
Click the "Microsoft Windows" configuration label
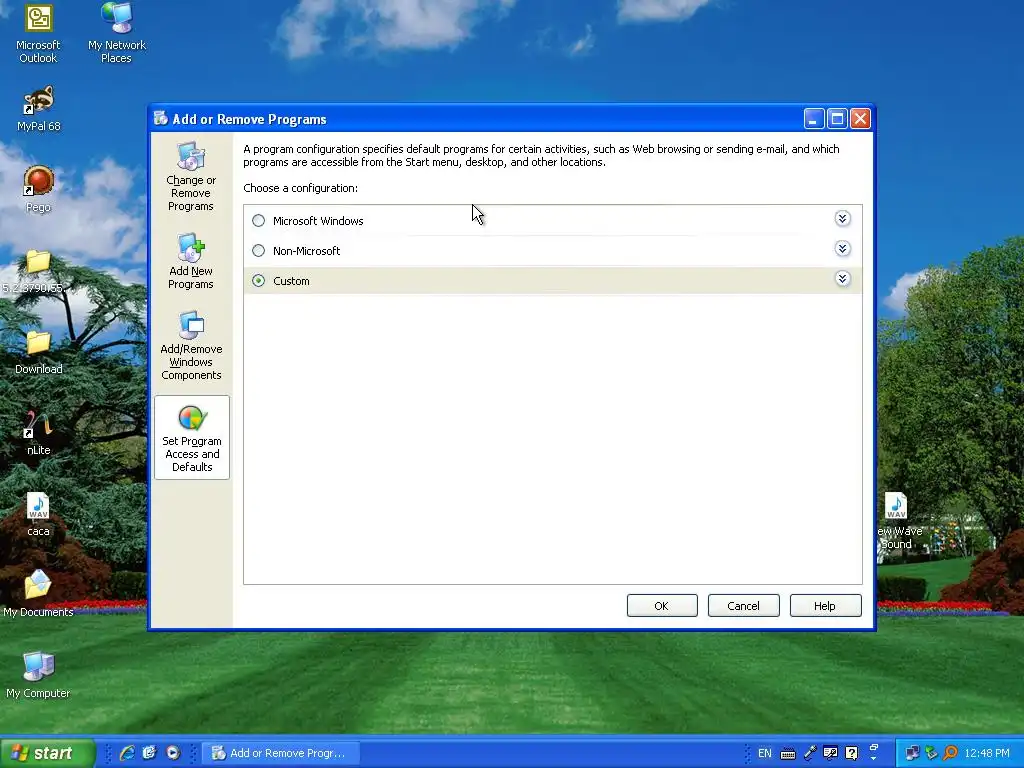point(318,221)
